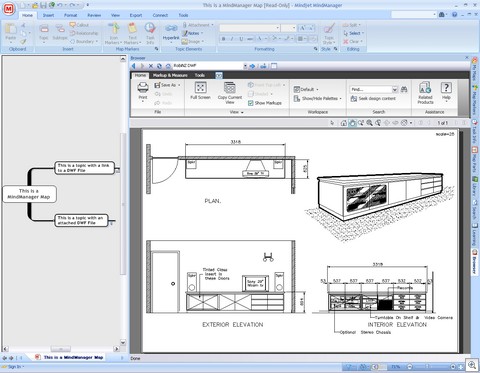
Task: Open the Review ribbon tab
Action: [94, 15]
